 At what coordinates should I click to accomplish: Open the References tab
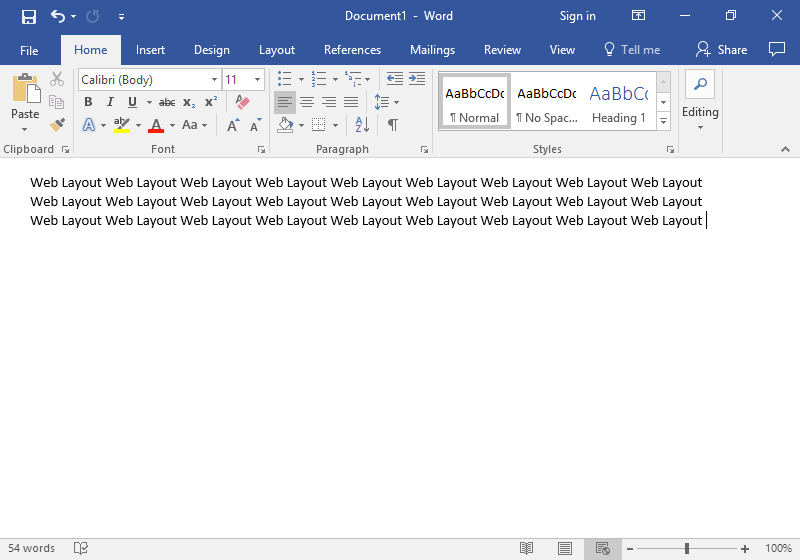click(352, 50)
